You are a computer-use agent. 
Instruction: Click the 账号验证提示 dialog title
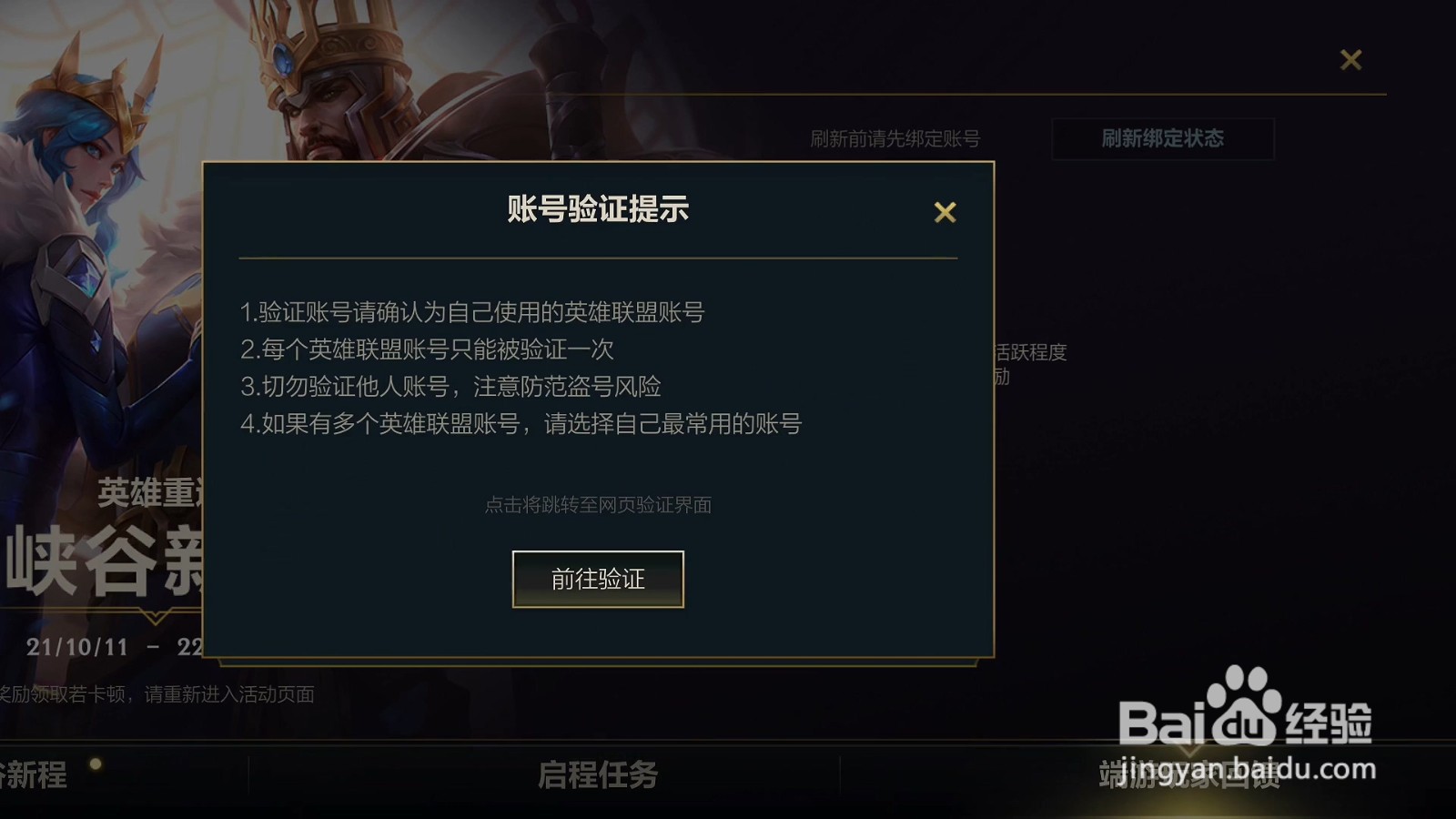[598, 209]
